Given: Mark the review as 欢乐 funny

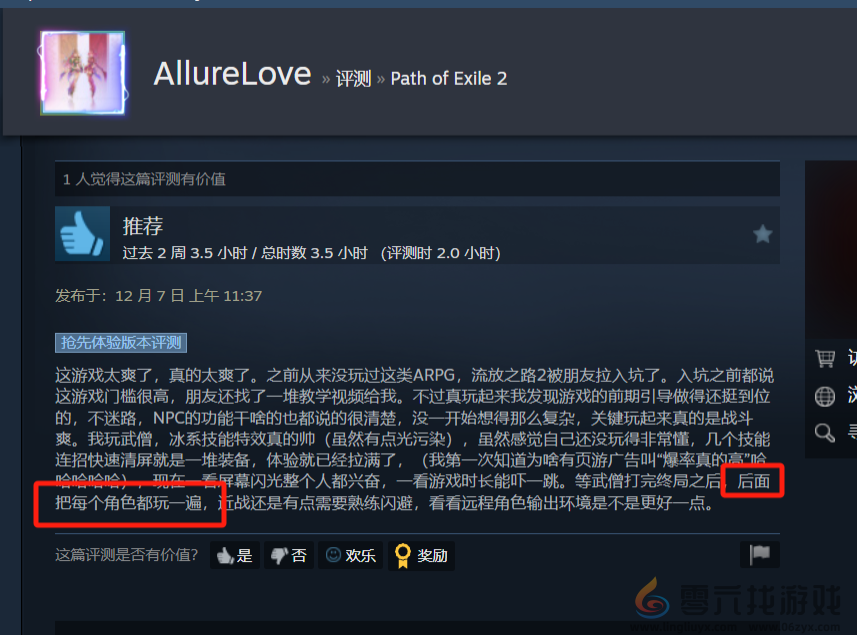Looking at the screenshot, I should tap(350, 556).
